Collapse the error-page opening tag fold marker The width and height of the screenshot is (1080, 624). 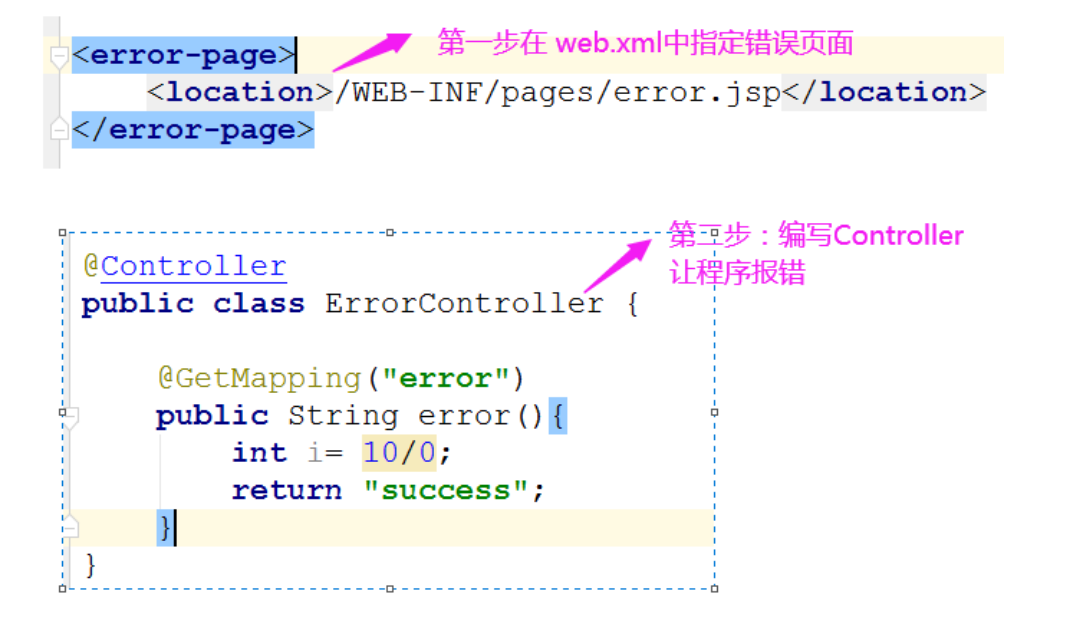59,56
